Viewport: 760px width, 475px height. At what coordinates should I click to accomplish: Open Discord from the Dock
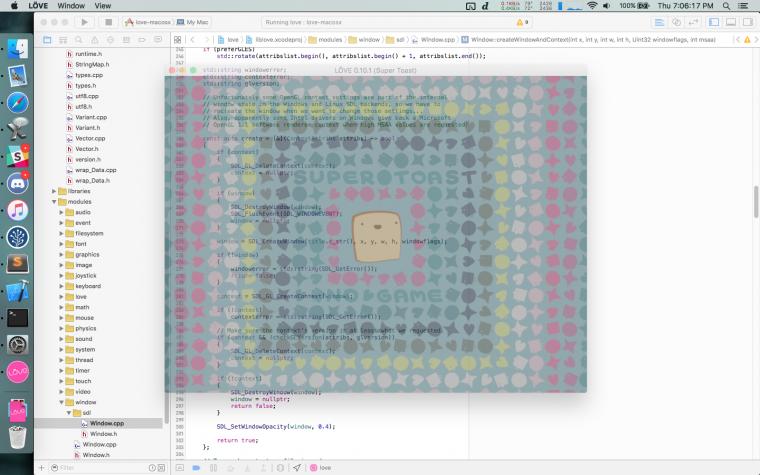pos(17,184)
